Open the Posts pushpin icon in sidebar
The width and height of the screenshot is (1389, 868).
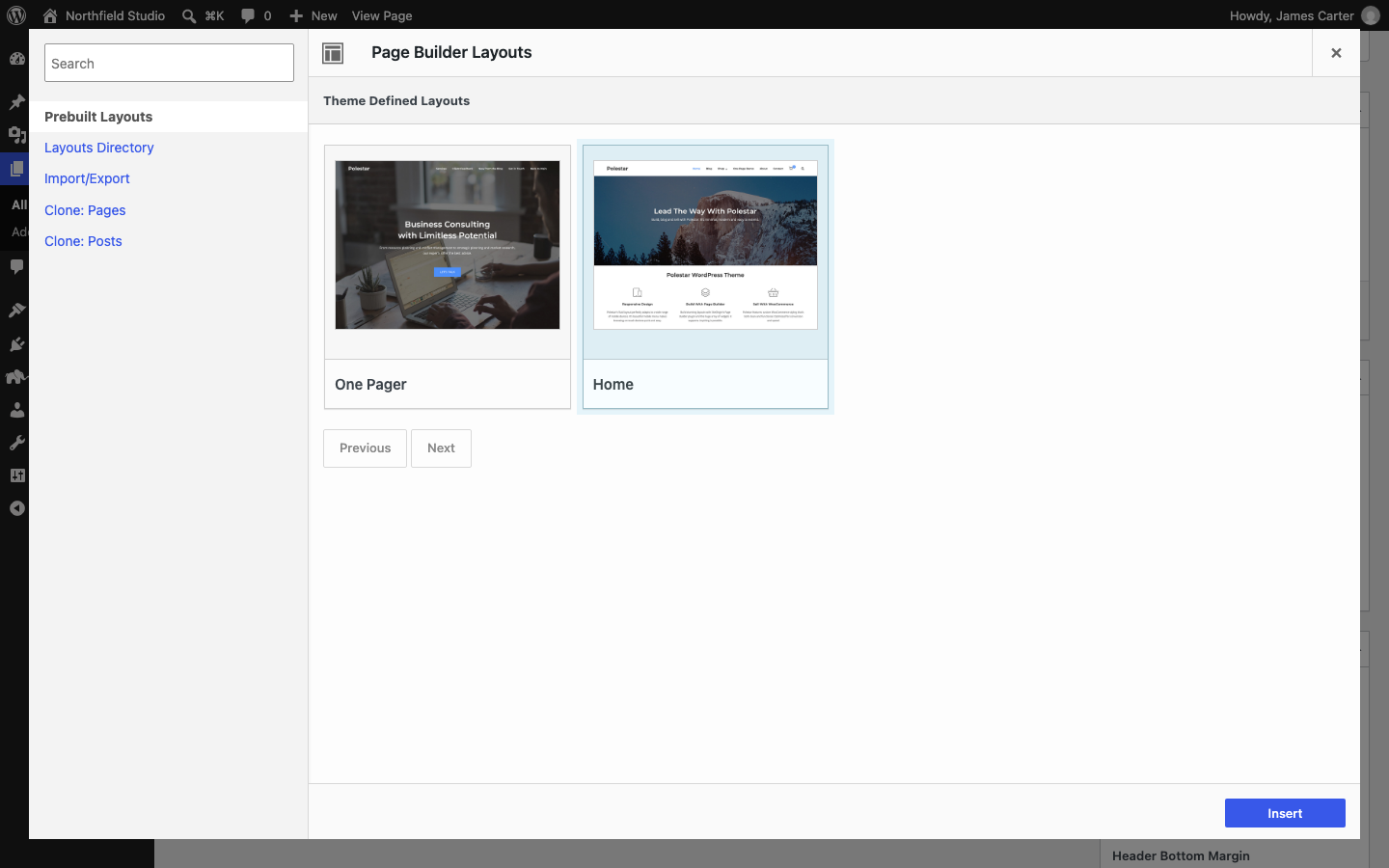[16, 101]
